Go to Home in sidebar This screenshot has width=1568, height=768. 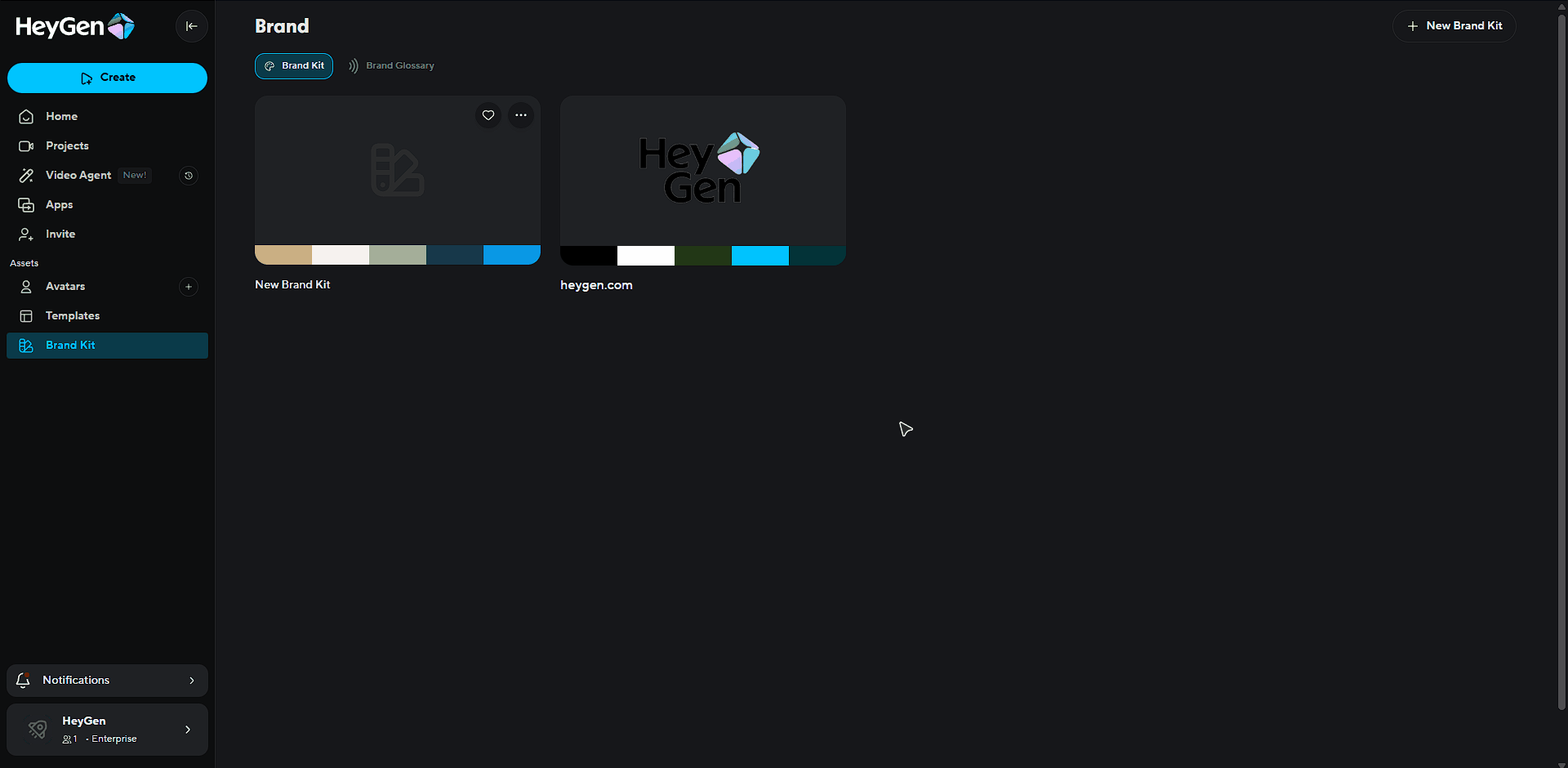(x=61, y=117)
